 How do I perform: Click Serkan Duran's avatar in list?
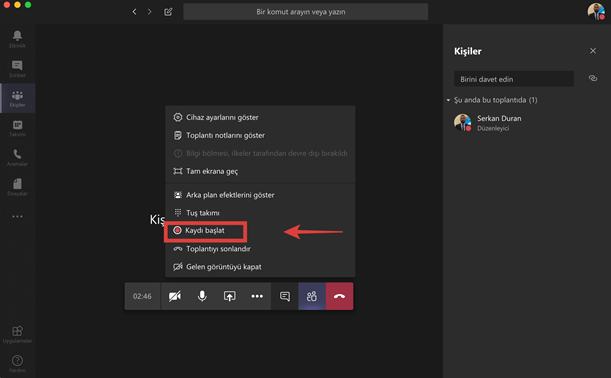pos(463,122)
